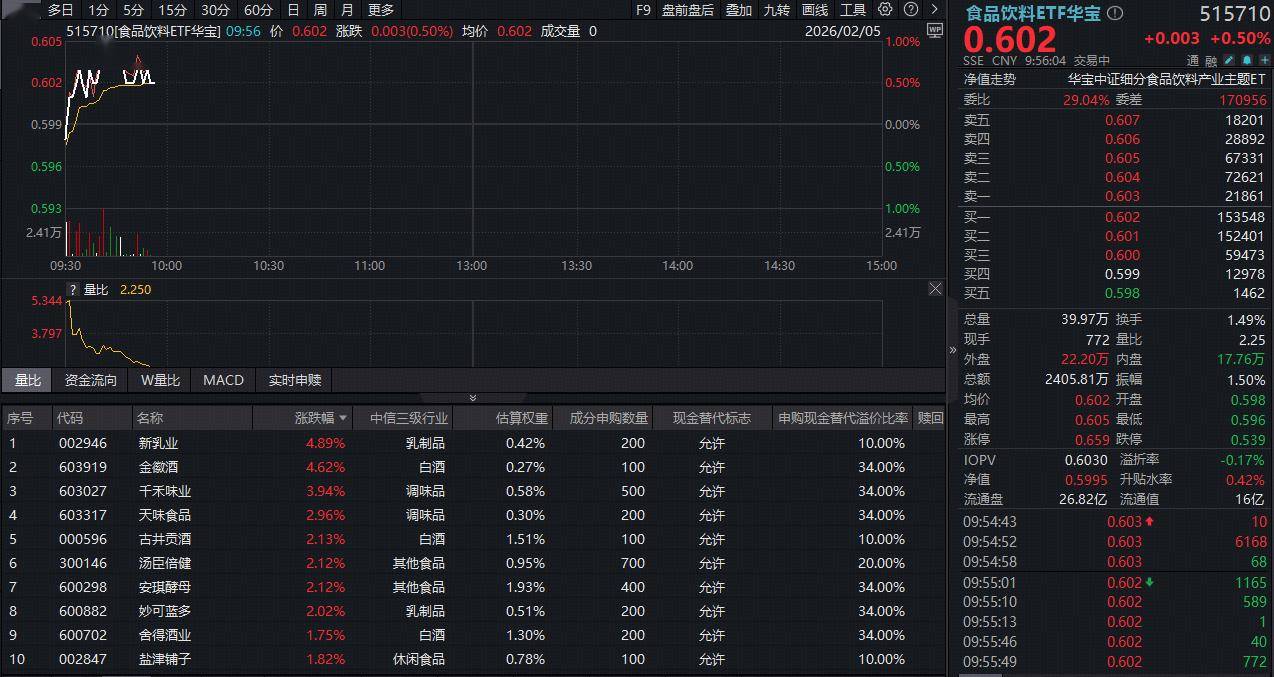Collapse panel using double chevron below tabs

tap(473, 397)
